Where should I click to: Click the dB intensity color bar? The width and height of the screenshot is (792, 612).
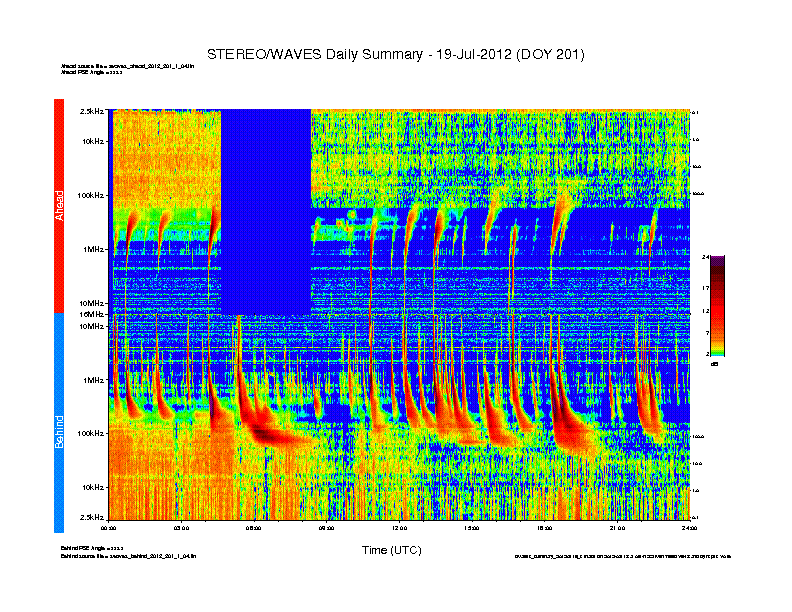[717, 306]
